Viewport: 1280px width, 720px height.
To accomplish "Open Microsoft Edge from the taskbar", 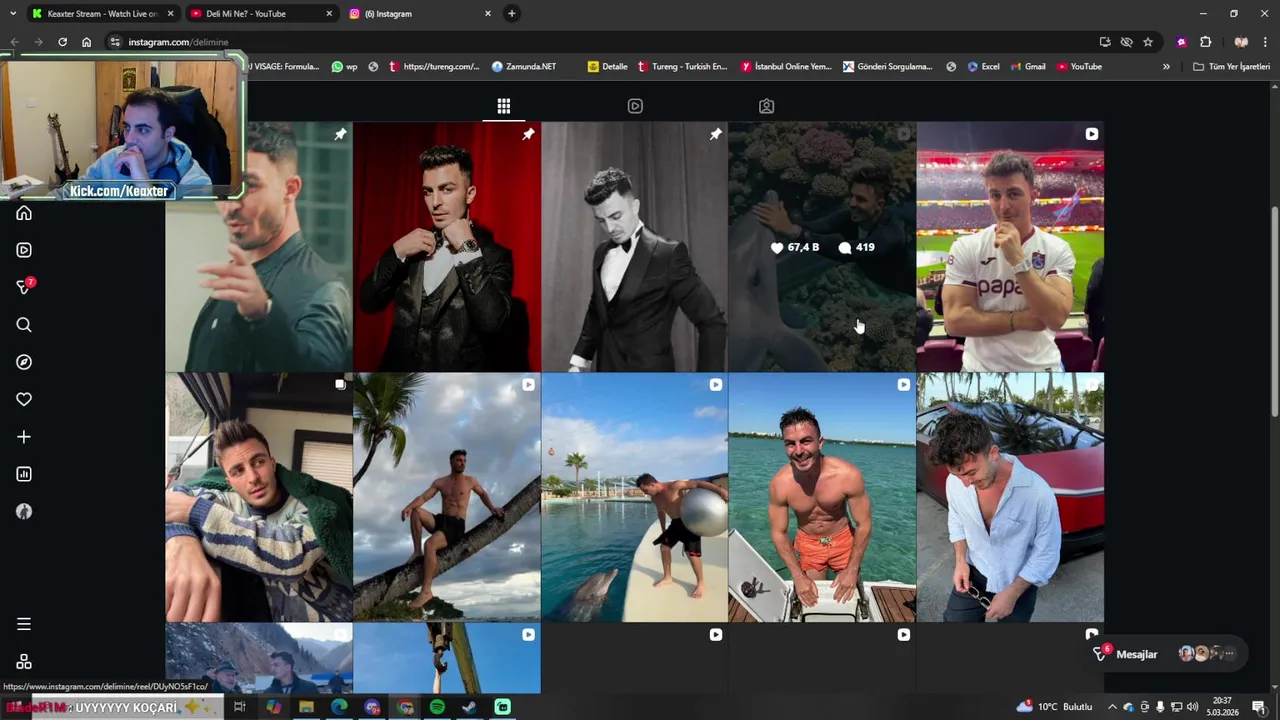I will coord(339,707).
